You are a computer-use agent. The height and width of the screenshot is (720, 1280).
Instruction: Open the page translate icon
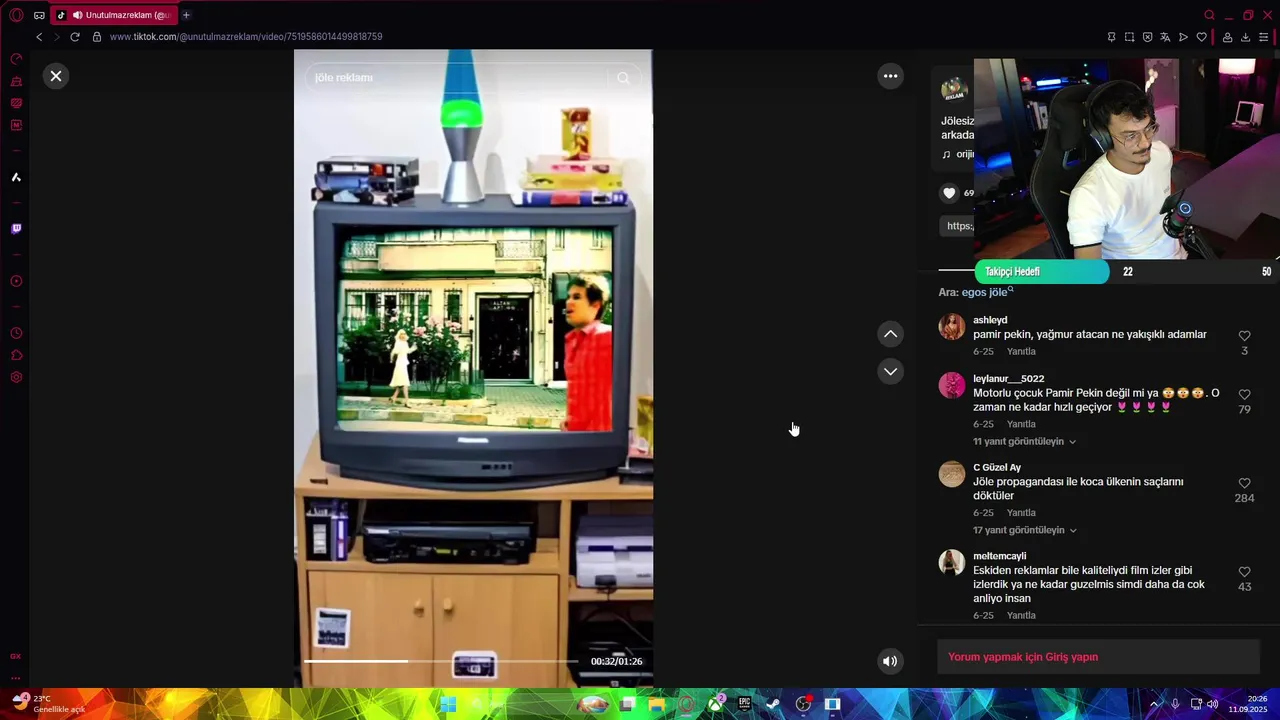click(1165, 37)
